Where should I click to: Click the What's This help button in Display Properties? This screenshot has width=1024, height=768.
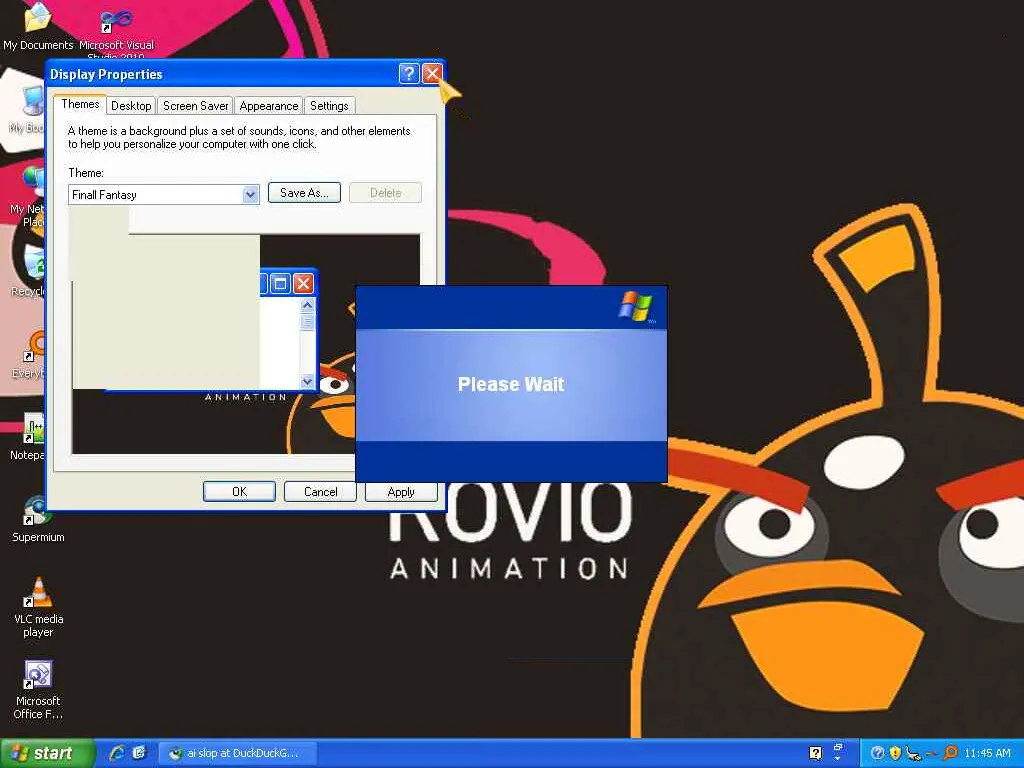click(409, 74)
